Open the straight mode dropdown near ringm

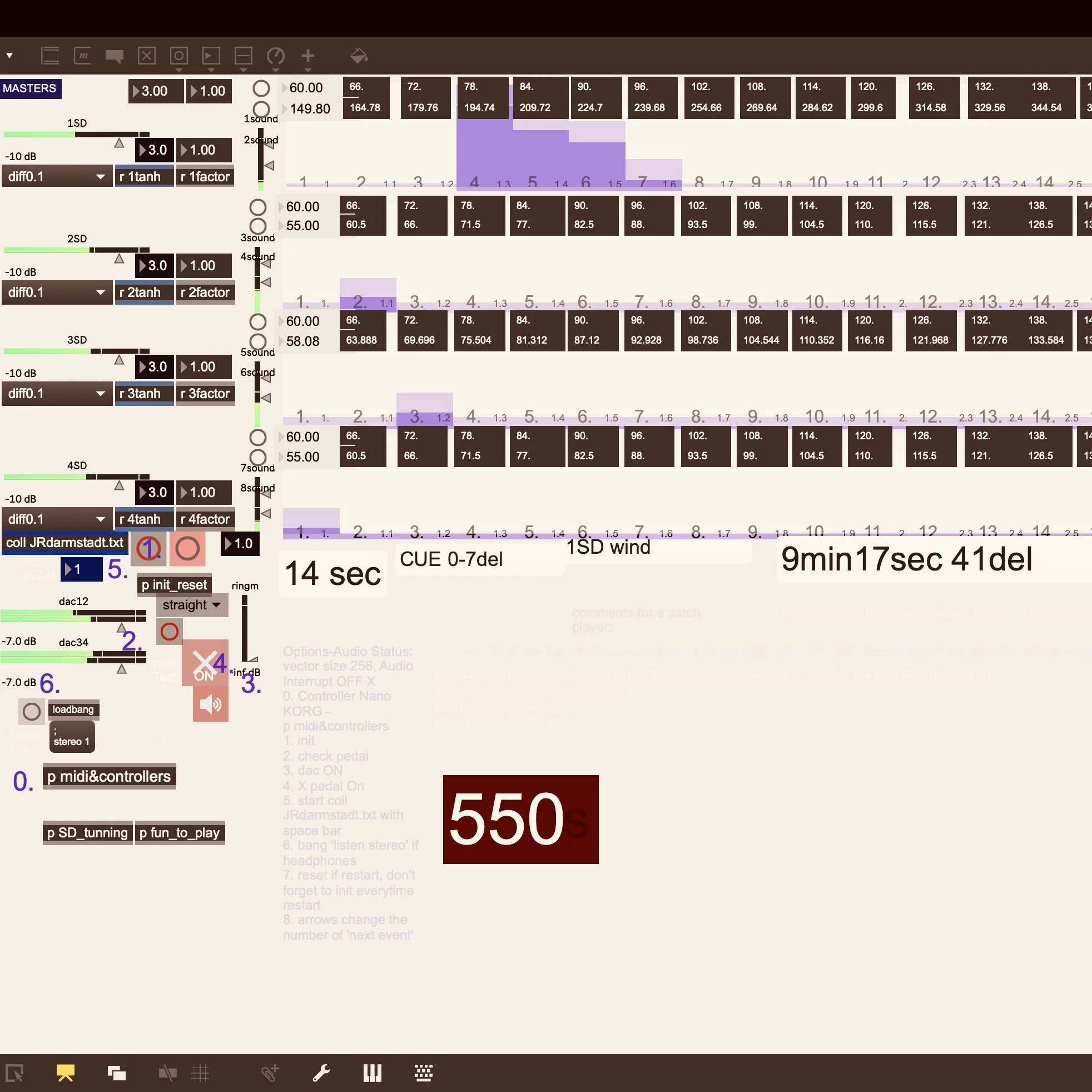click(191, 605)
